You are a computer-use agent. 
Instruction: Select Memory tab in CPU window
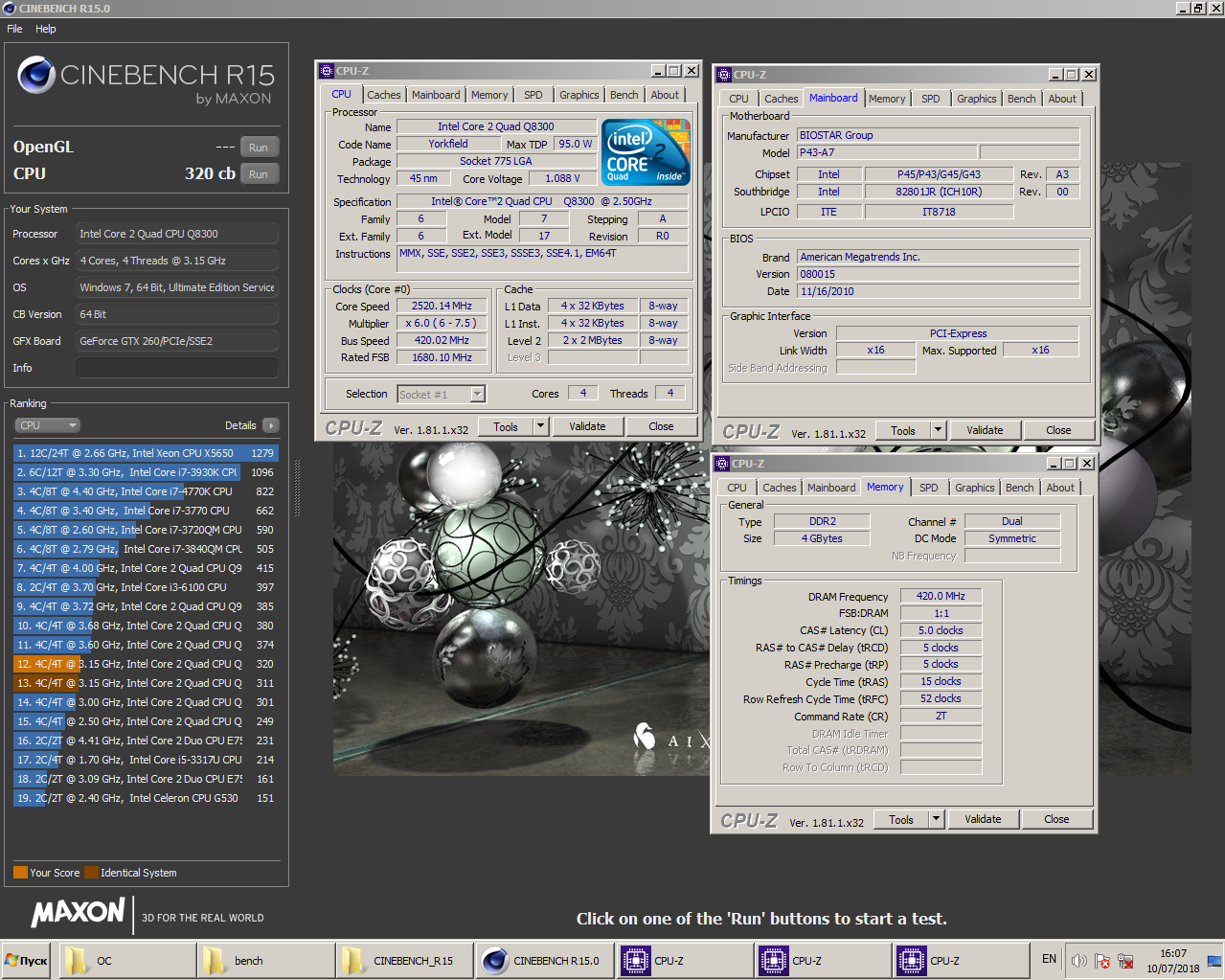click(x=489, y=95)
